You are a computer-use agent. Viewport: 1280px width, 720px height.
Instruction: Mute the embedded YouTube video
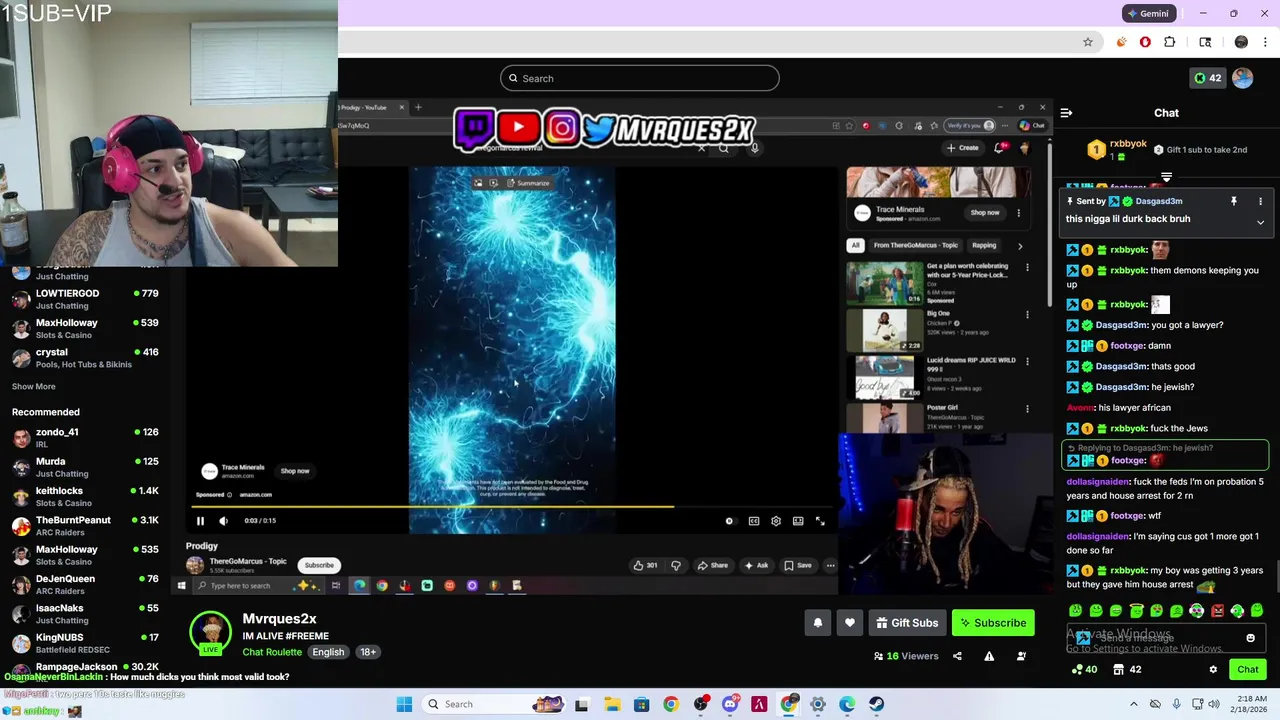click(223, 521)
